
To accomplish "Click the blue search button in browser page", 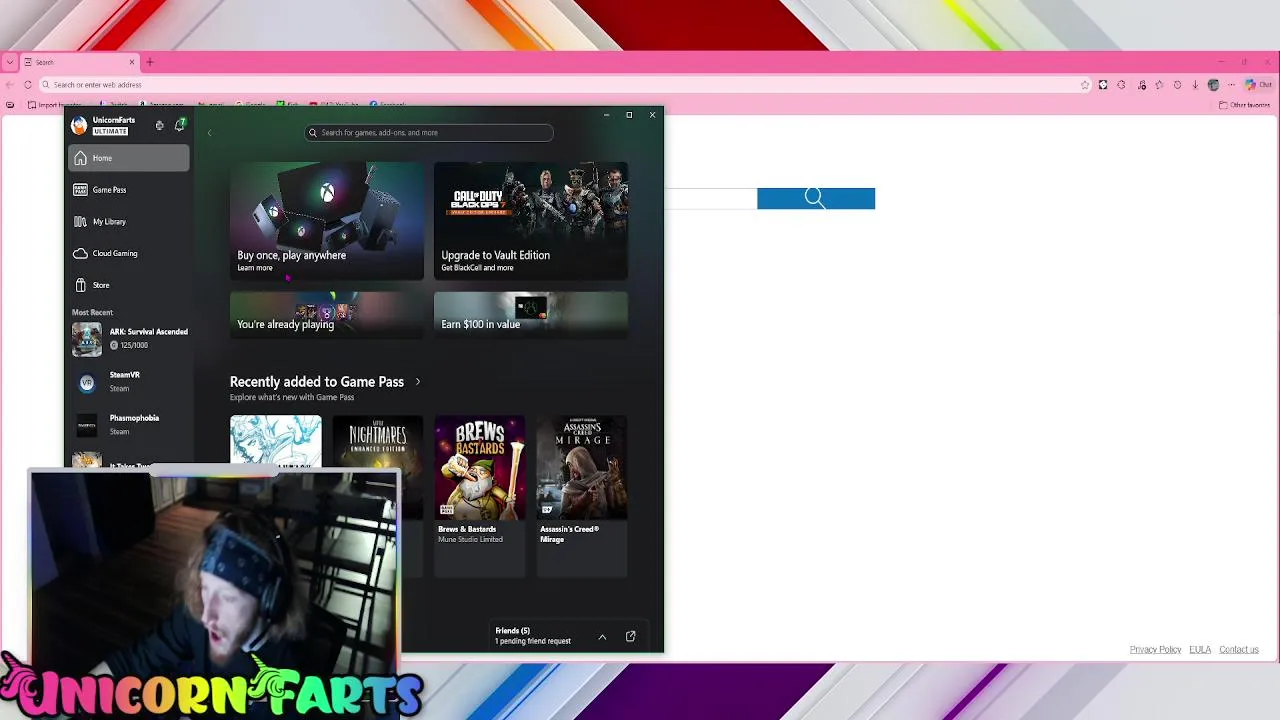I will (816, 198).
